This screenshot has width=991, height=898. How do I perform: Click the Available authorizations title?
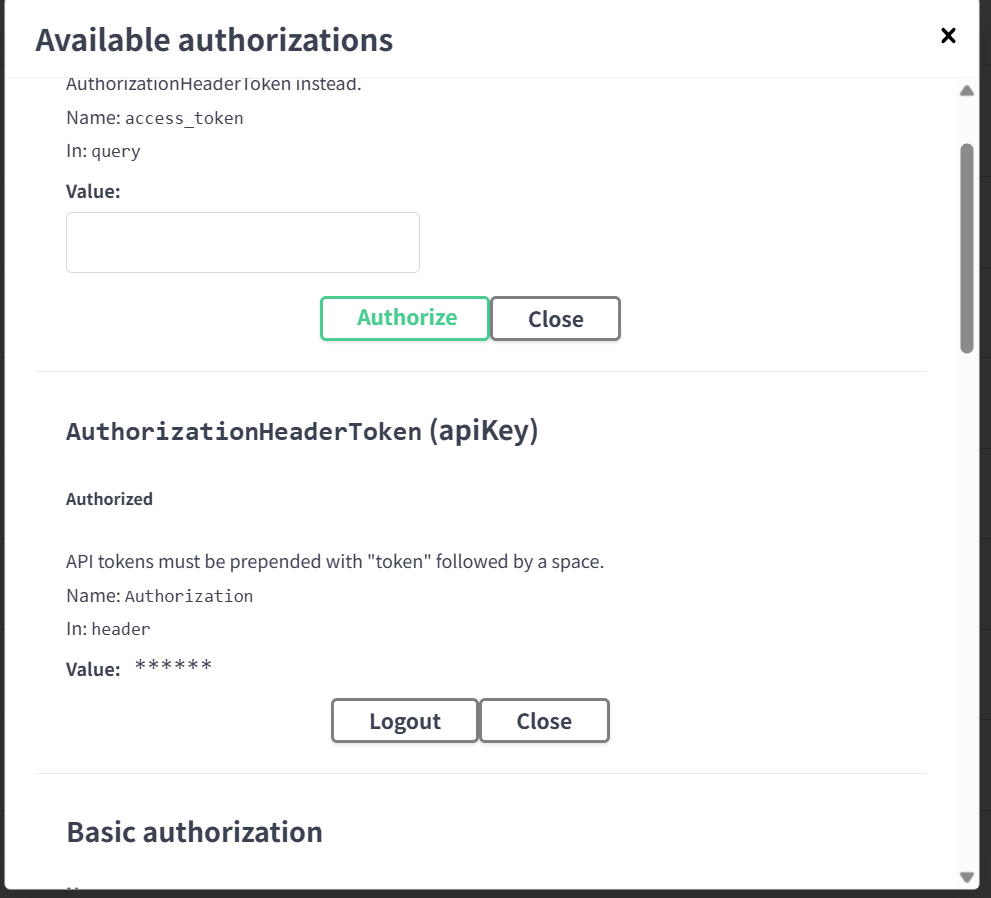pos(214,40)
